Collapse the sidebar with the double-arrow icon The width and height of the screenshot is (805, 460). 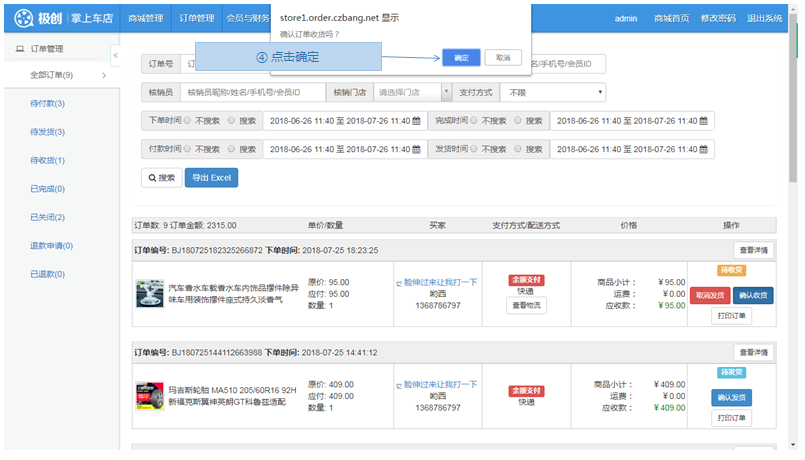(x=115, y=56)
